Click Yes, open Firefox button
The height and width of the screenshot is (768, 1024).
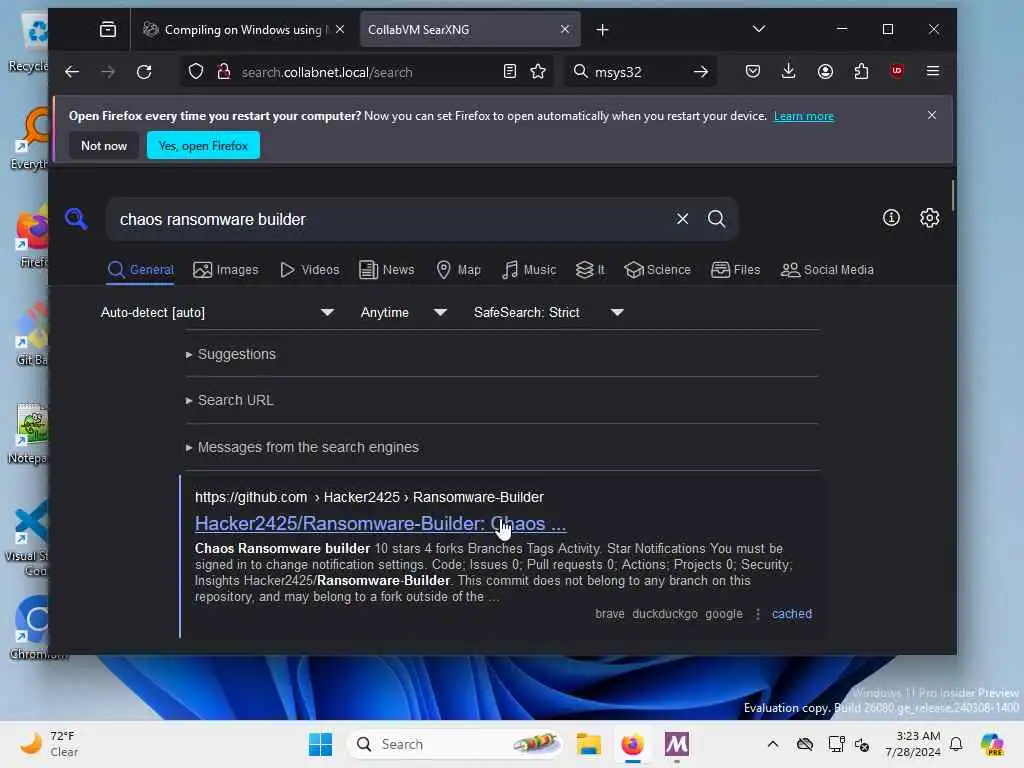[x=203, y=146]
